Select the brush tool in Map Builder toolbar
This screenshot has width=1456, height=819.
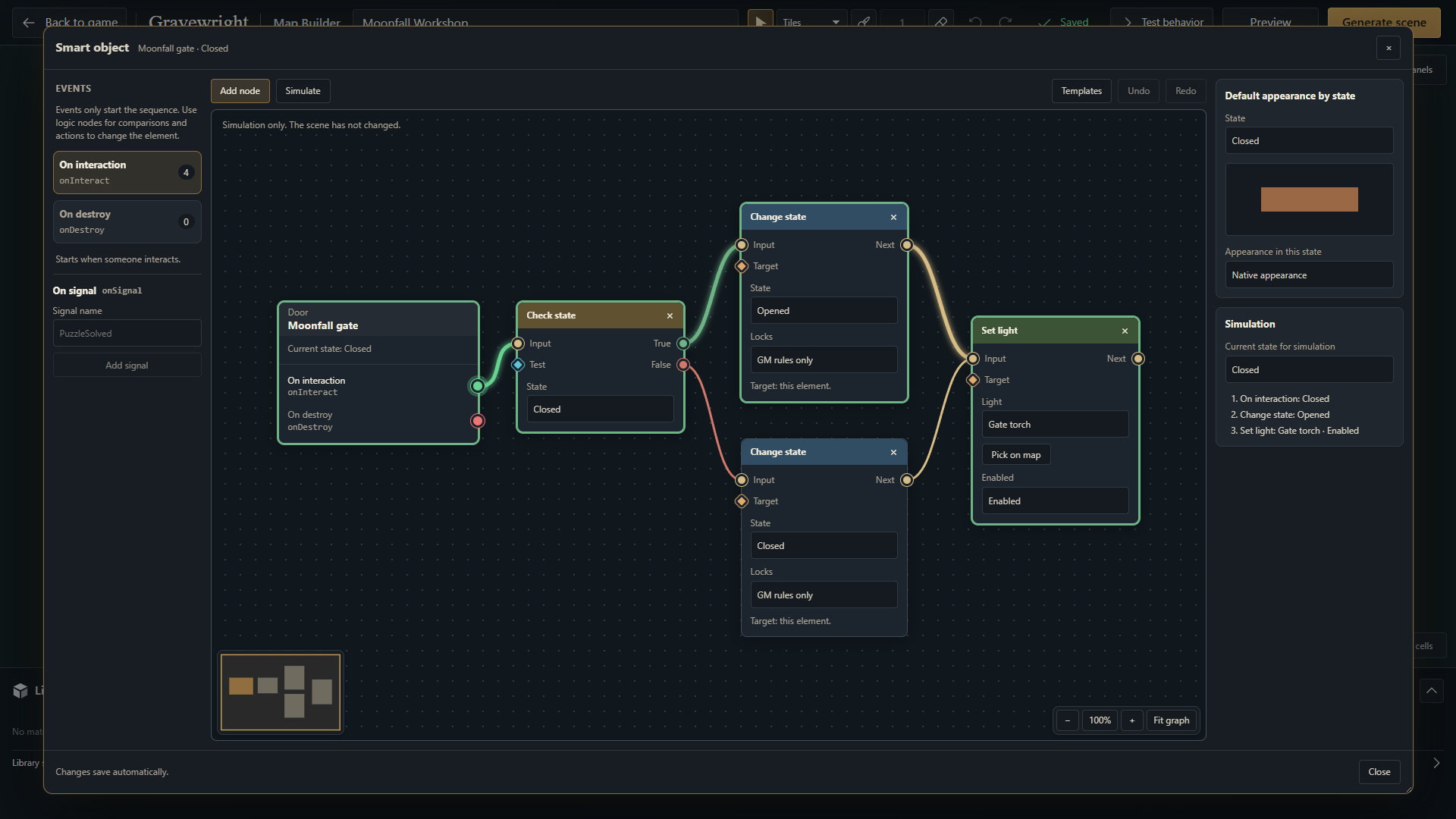[x=864, y=23]
